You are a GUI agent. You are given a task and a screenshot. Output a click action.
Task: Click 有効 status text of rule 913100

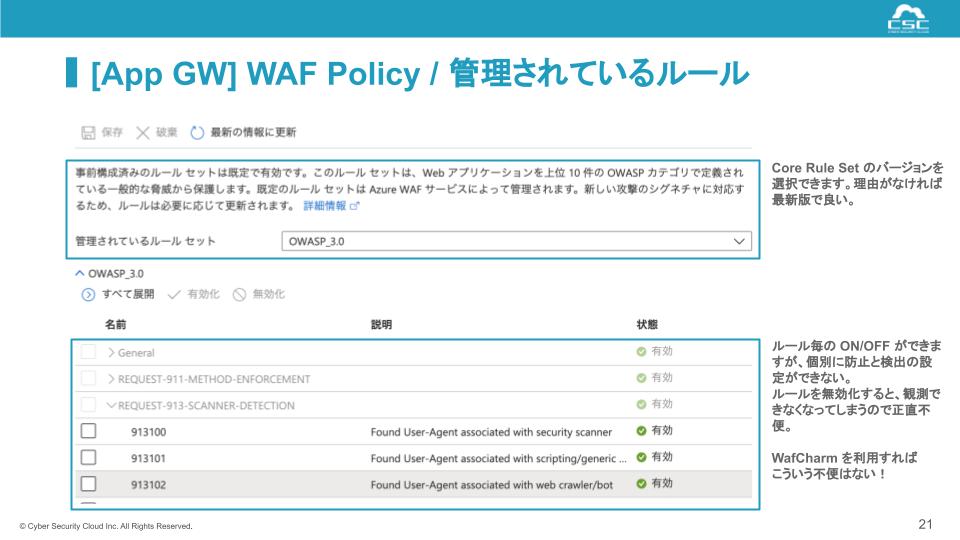coord(662,430)
